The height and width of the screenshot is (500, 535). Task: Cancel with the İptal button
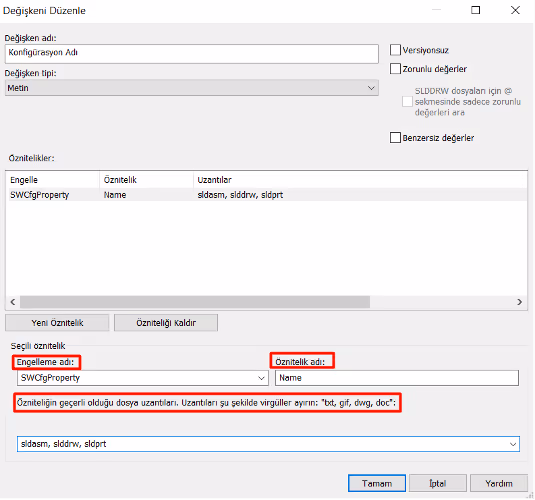[438, 483]
